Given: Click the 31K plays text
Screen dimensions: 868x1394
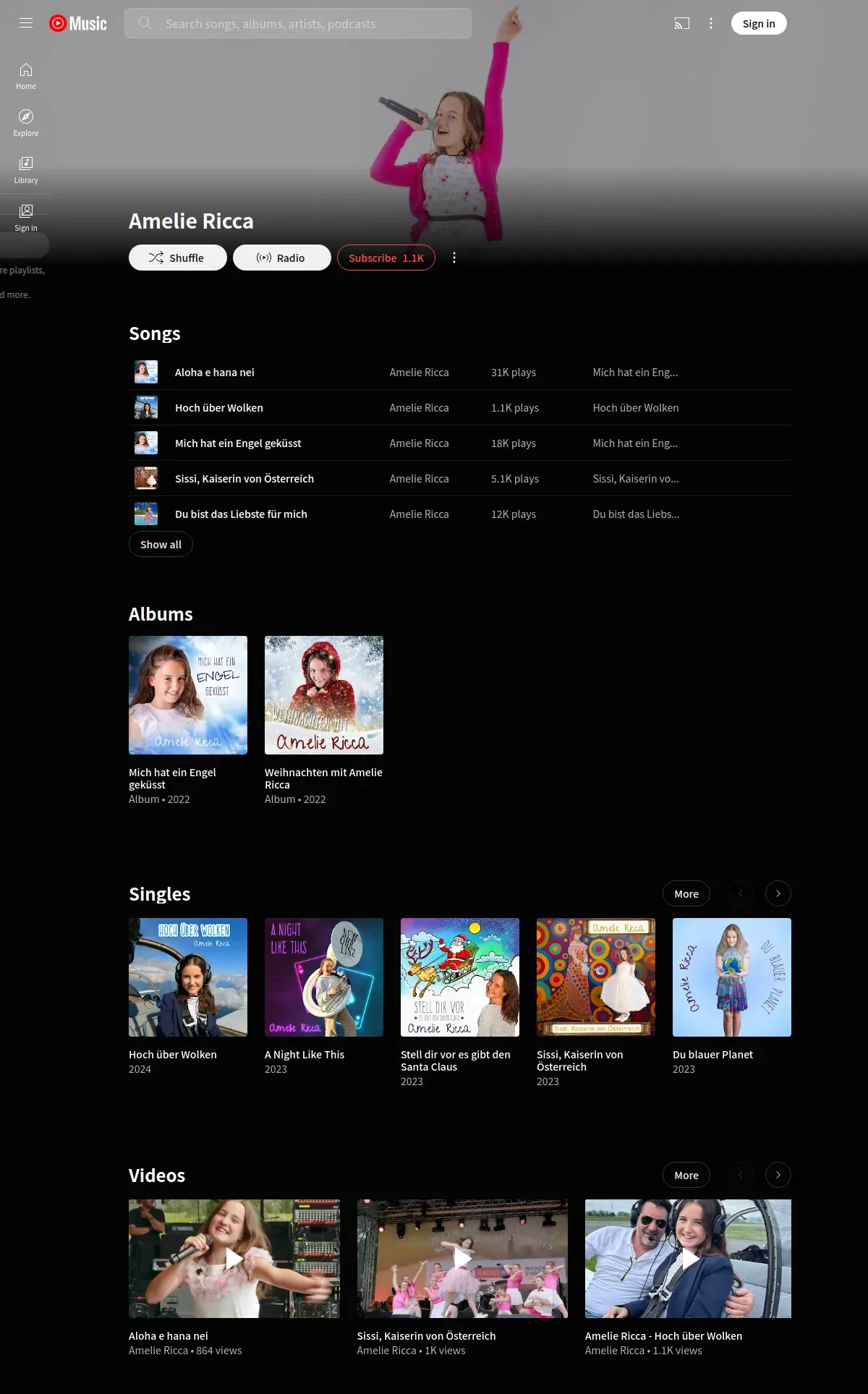Looking at the screenshot, I should tap(514, 372).
